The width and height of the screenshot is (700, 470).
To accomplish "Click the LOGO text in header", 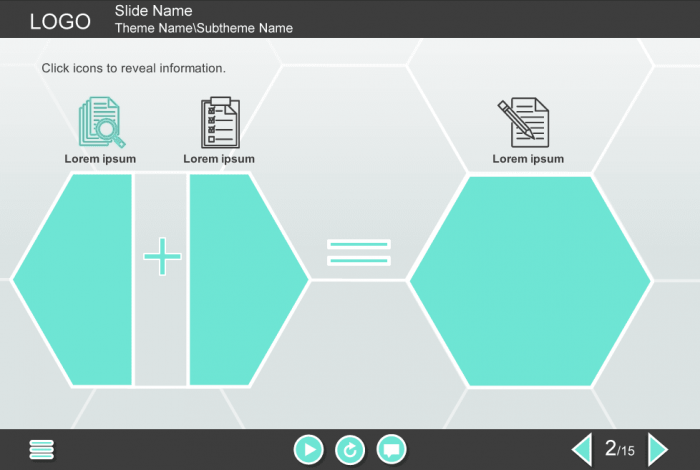I will [x=60, y=21].
